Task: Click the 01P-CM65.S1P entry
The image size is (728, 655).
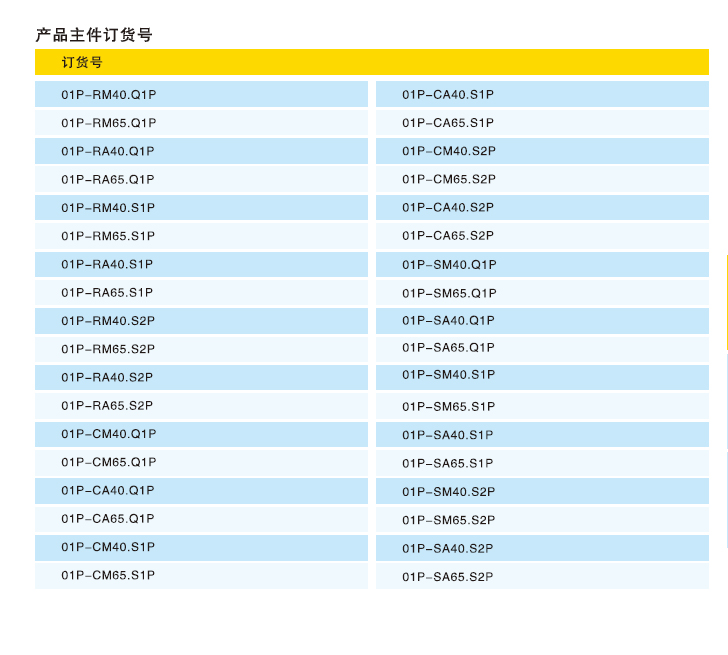Action: coord(108,575)
